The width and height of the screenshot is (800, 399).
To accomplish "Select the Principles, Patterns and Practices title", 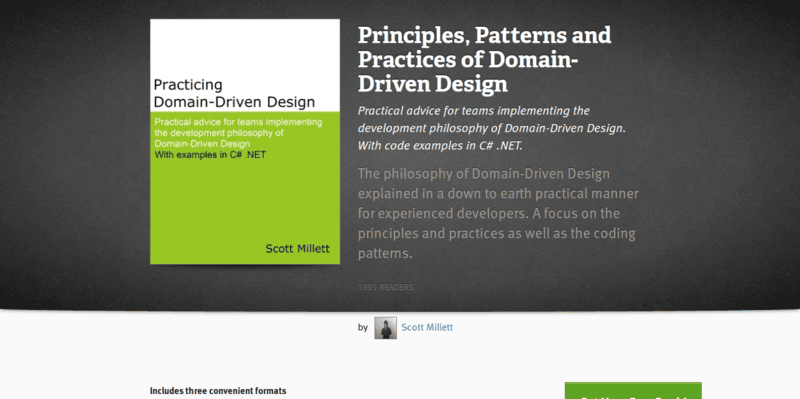I will [484, 59].
